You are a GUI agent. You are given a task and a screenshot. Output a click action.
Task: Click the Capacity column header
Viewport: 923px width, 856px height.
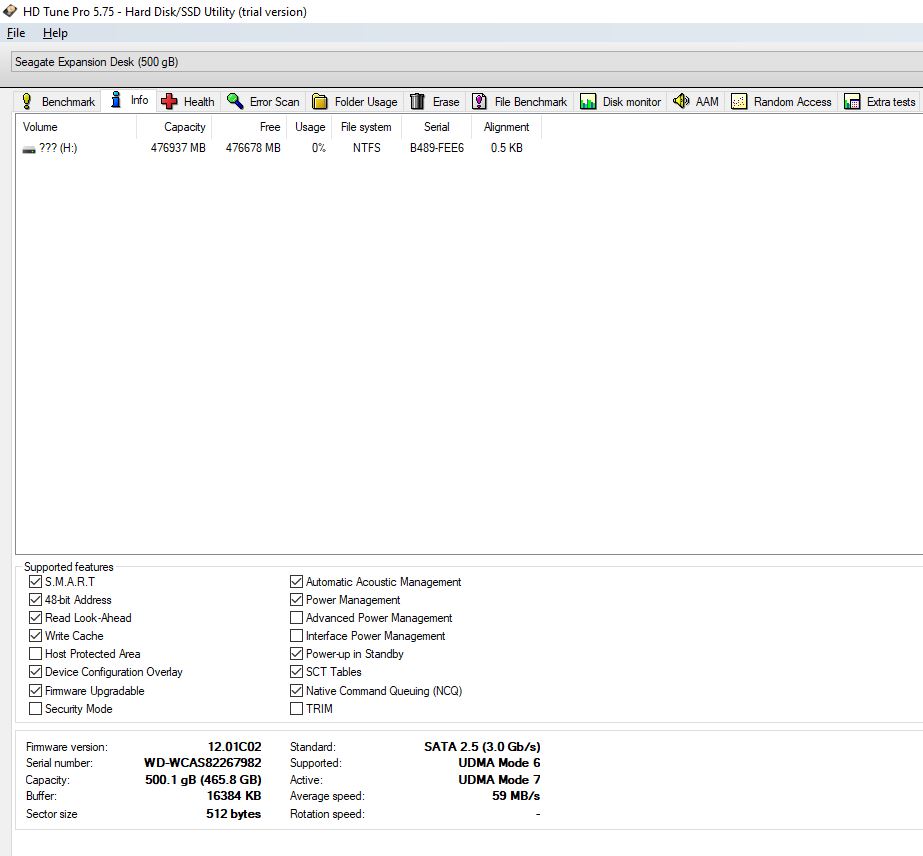pyautogui.click(x=174, y=127)
